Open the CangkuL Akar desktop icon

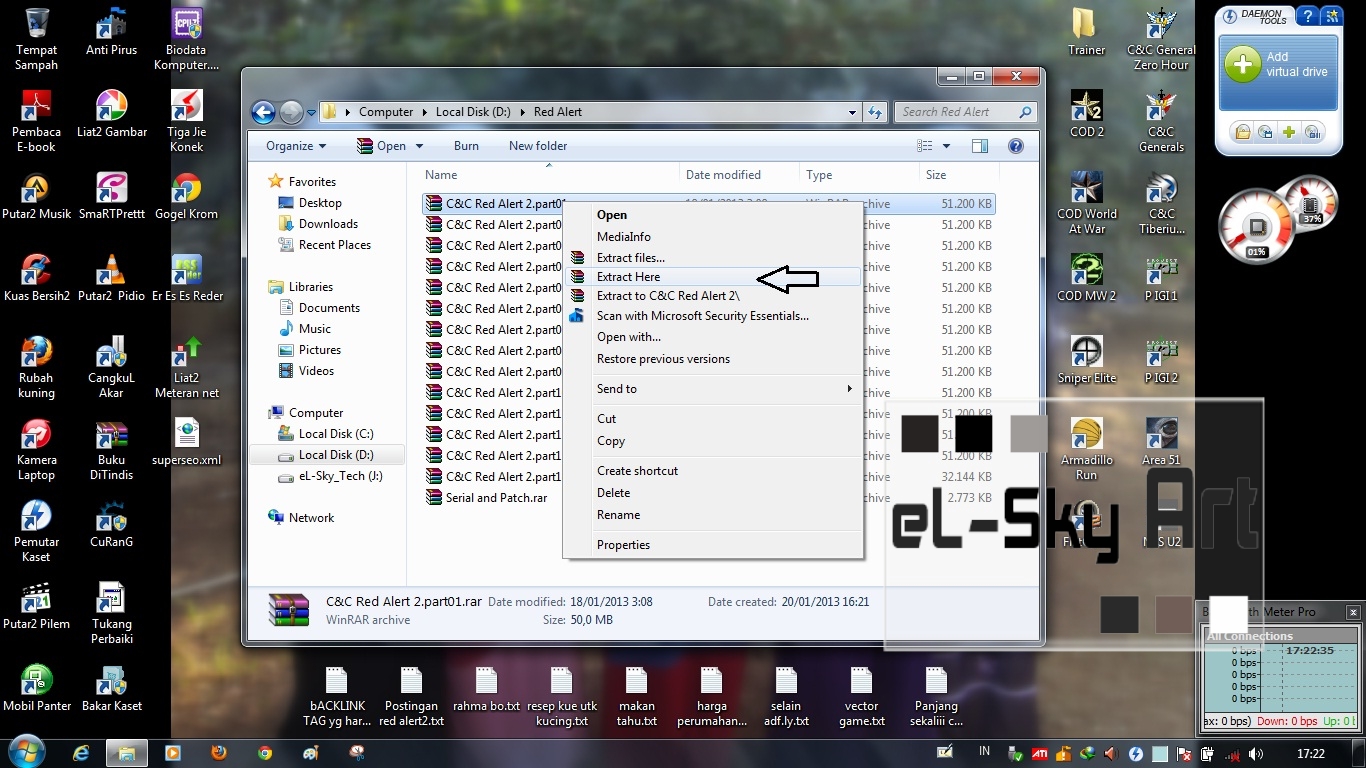[x=111, y=366]
